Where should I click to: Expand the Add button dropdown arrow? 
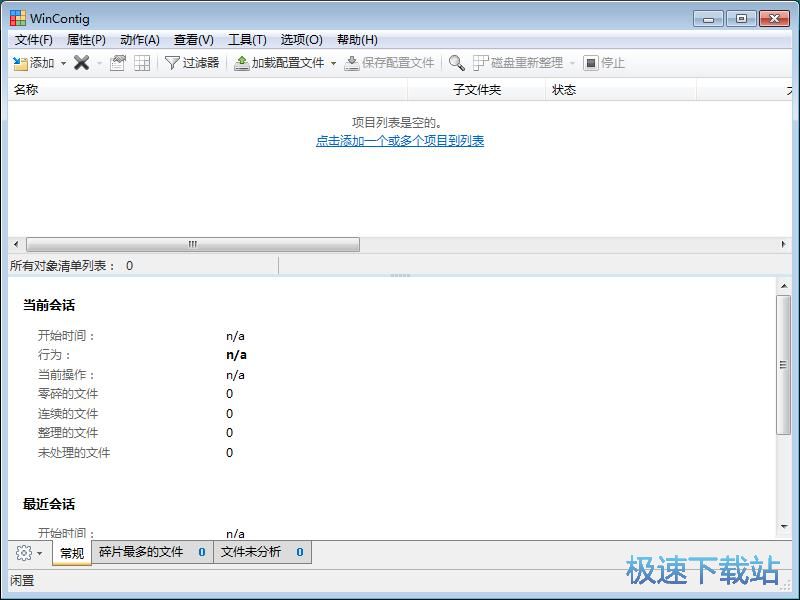[62, 63]
